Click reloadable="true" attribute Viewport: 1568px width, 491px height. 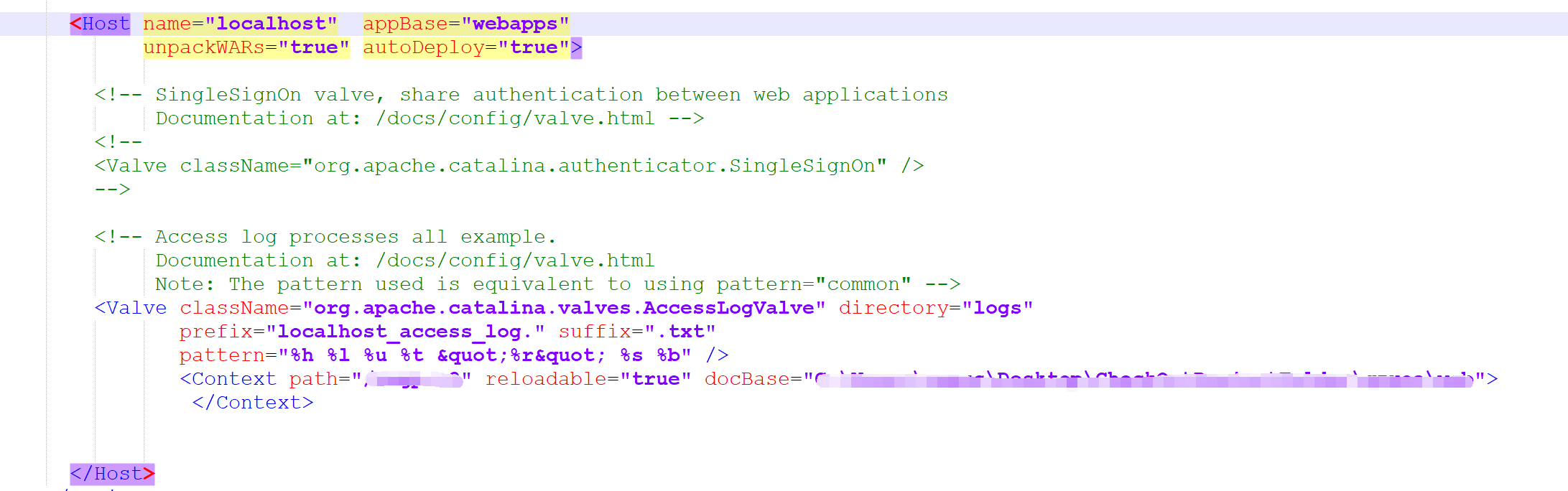click(x=588, y=379)
